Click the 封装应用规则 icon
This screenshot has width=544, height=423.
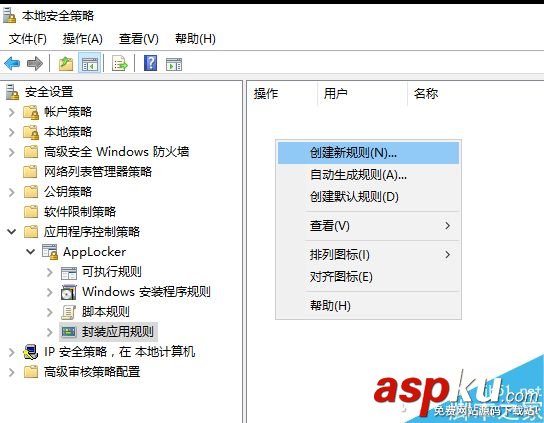coord(69,332)
